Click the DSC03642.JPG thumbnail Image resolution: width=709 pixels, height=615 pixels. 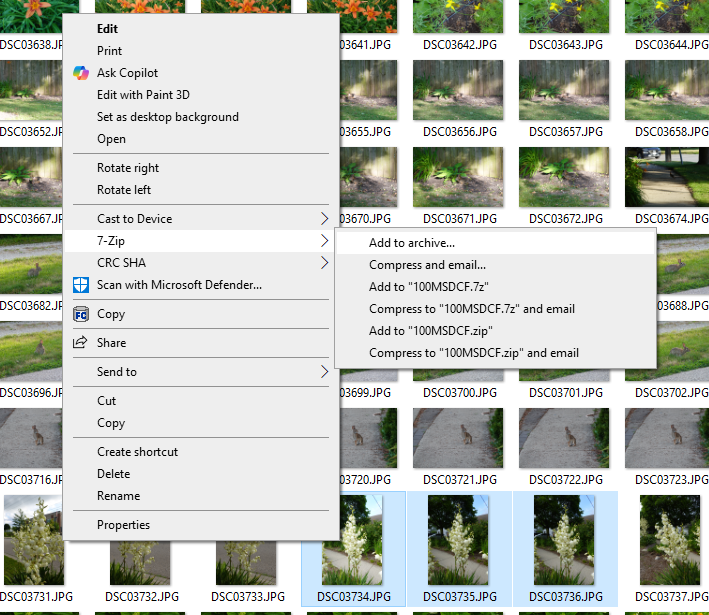458,16
